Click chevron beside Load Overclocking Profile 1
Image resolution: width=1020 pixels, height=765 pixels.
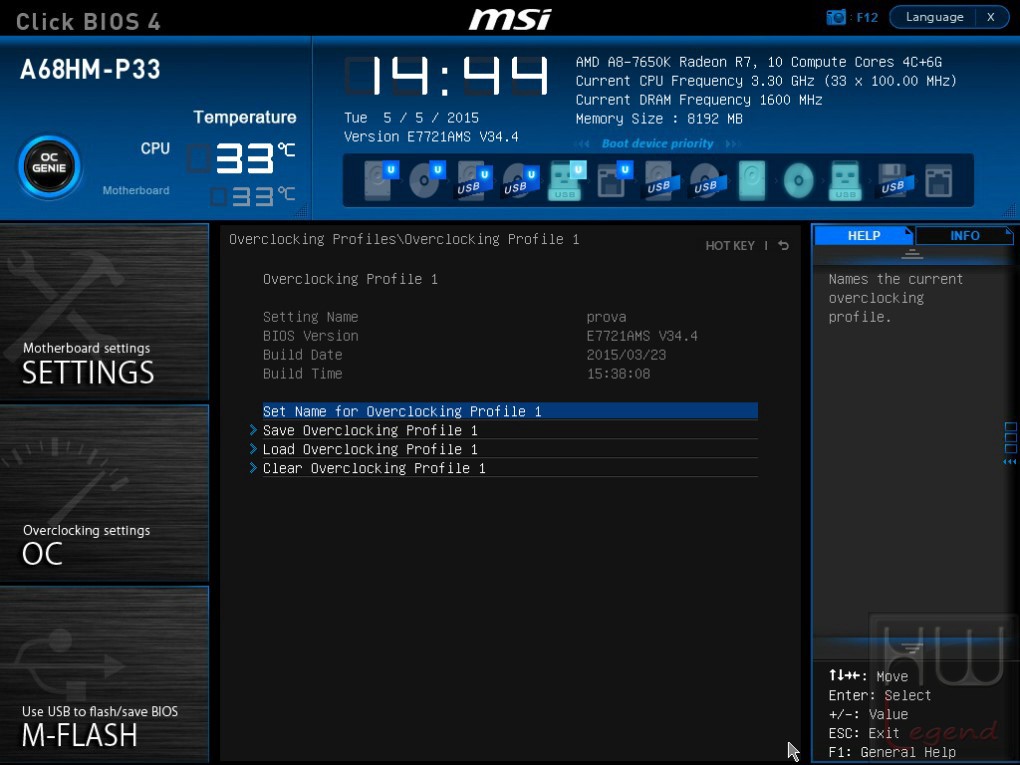tap(253, 449)
